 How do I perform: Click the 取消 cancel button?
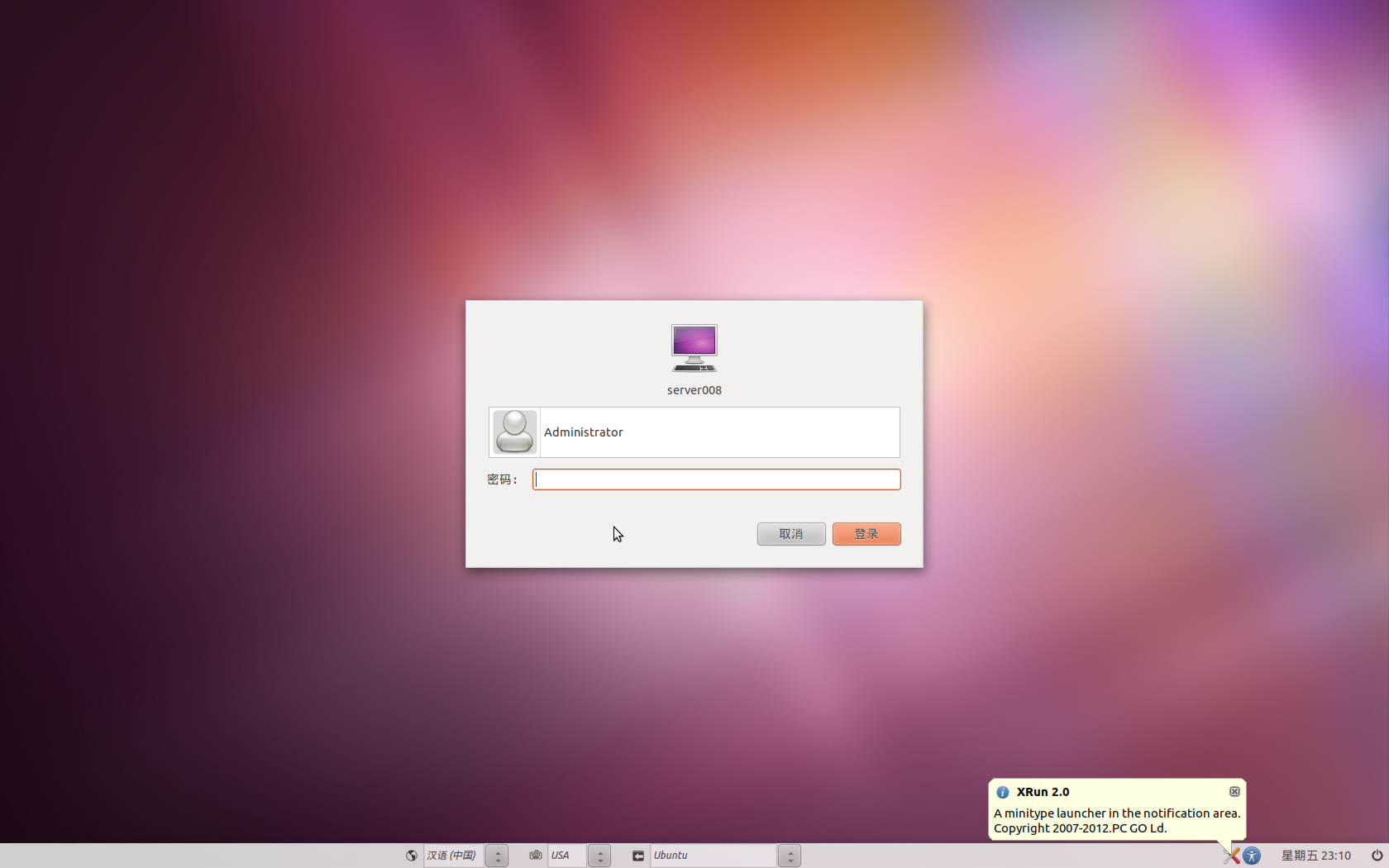[x=791, y=534]
